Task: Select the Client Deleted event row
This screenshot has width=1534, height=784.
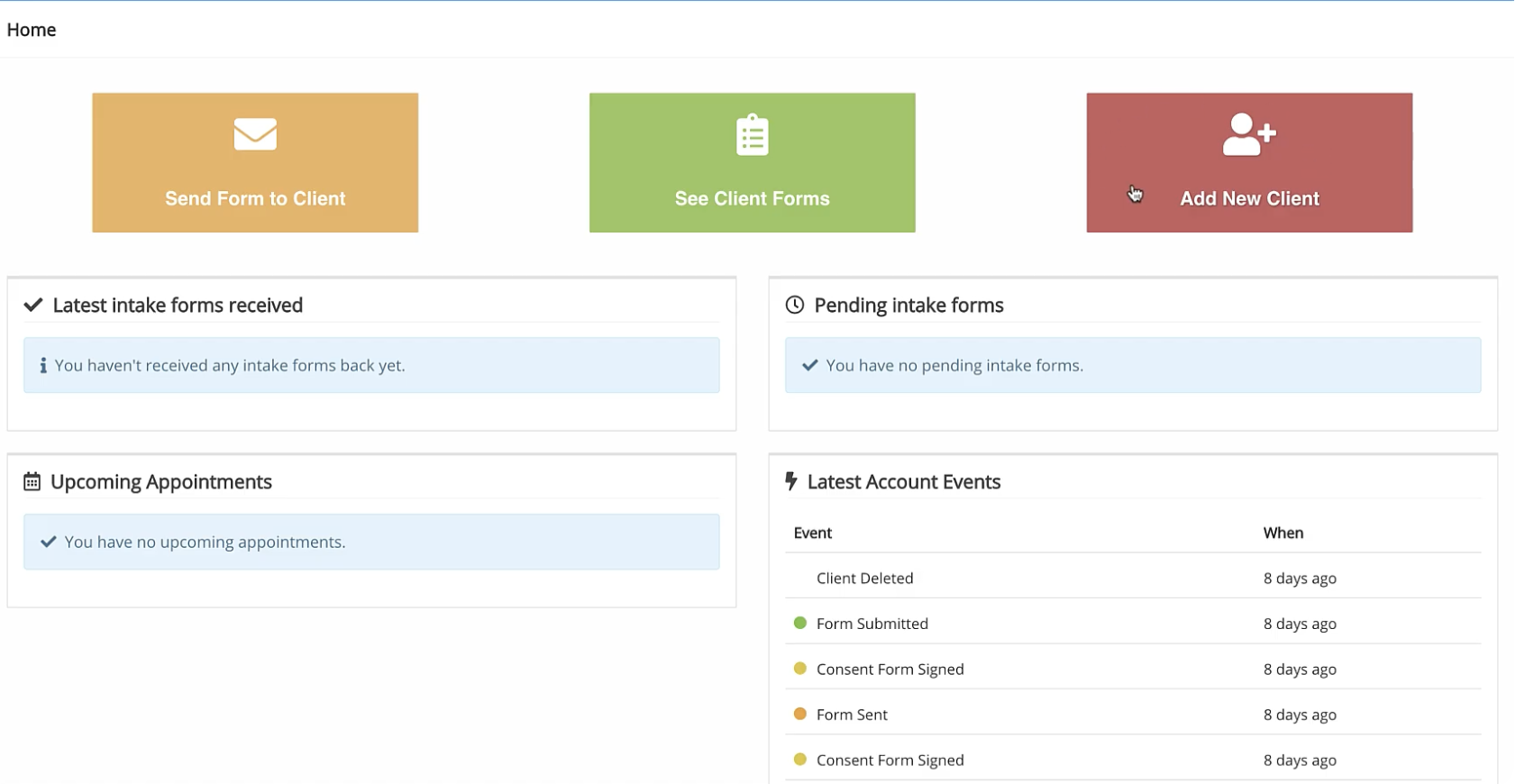Action: click(1133, 578)
